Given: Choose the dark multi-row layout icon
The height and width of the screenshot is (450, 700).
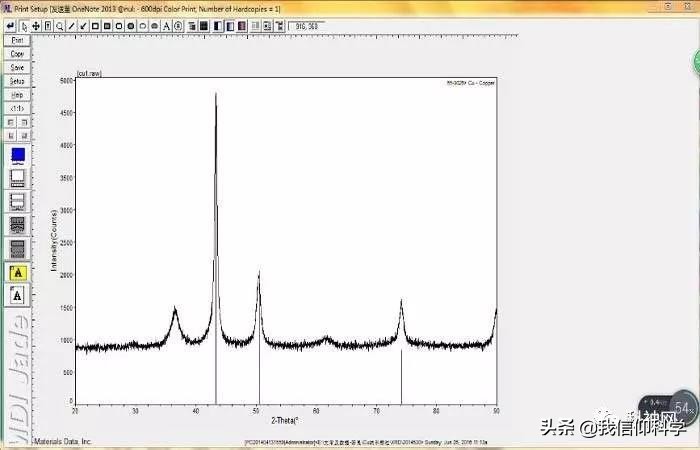Looking at the screenshot, I should coord(18,225).
